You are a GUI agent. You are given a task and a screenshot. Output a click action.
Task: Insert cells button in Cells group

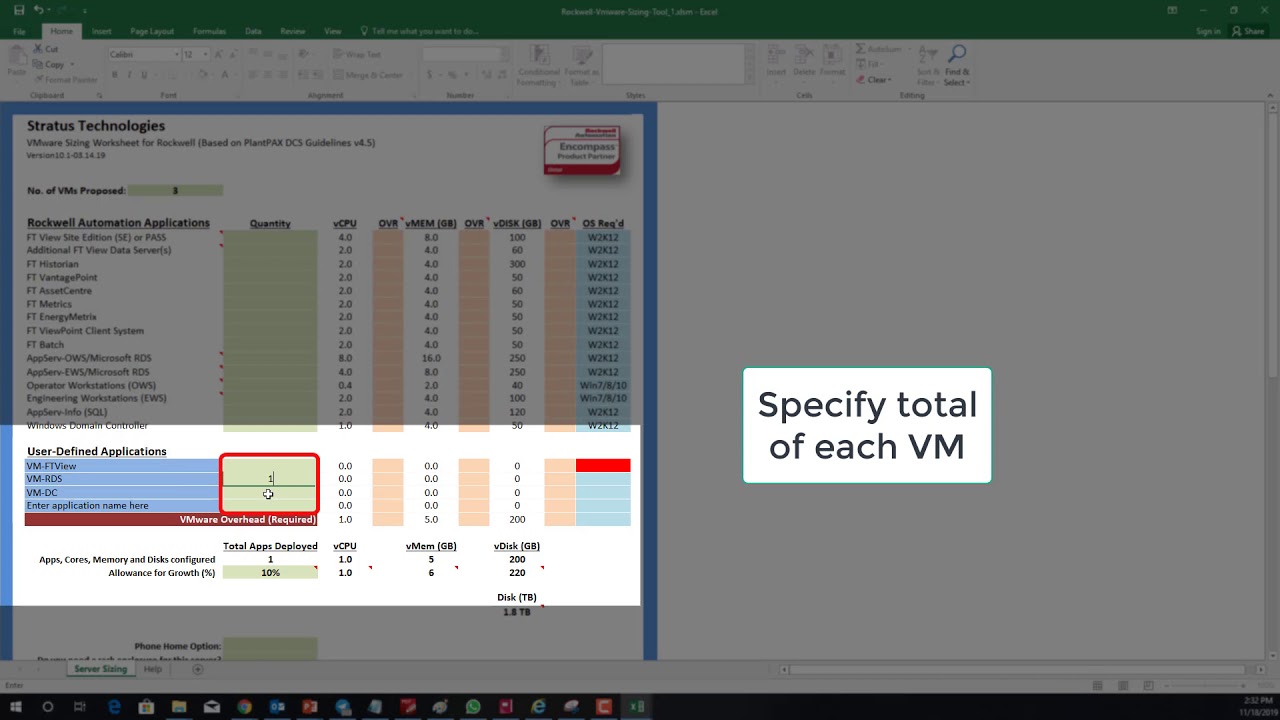point(776,62)
